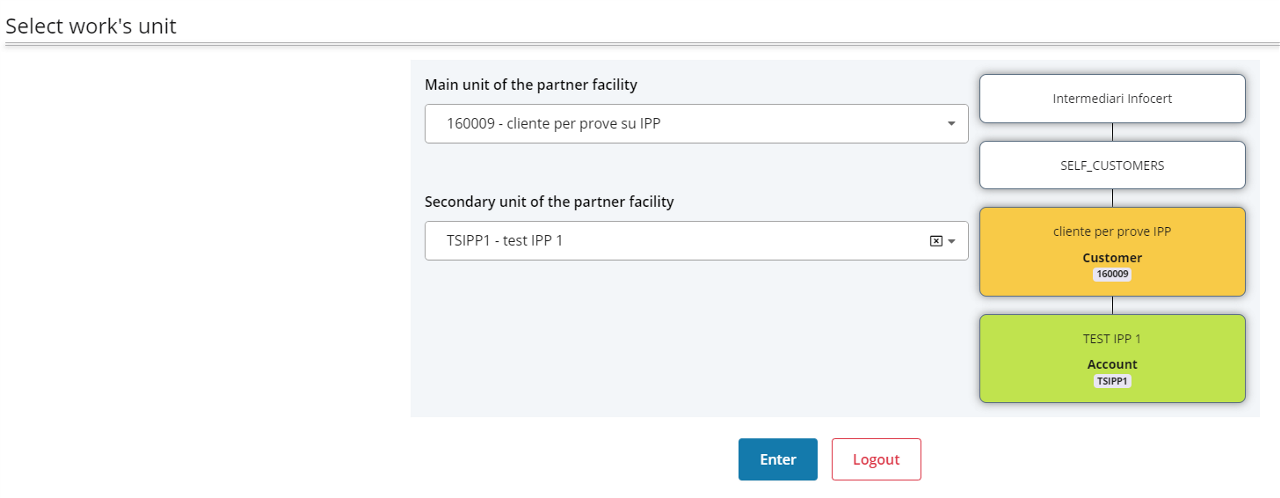Open the main unit dropdown arrow
The image size is (1280, 498).
[951, 124]
